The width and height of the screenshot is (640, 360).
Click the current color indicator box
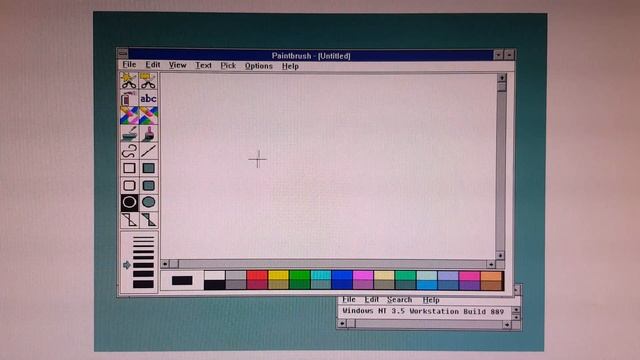[x=182, y=280]
